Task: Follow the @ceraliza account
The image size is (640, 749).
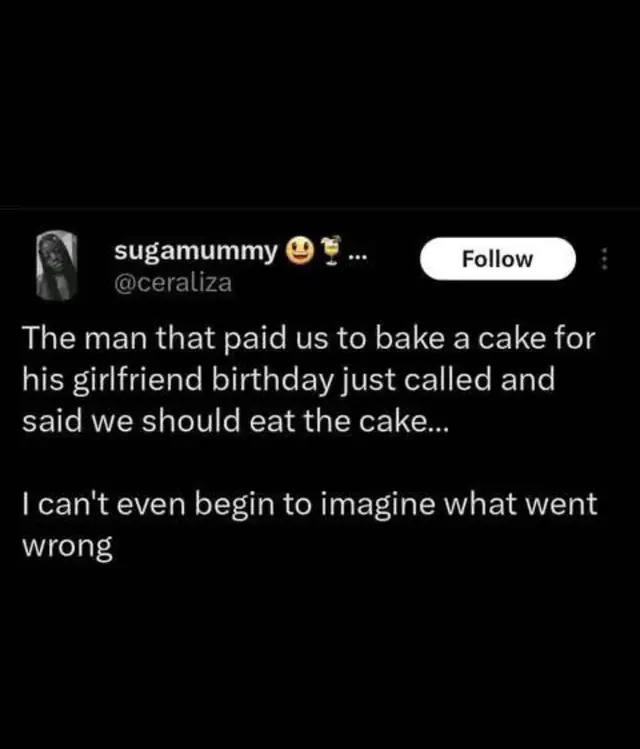Action: tap(498, 258)
